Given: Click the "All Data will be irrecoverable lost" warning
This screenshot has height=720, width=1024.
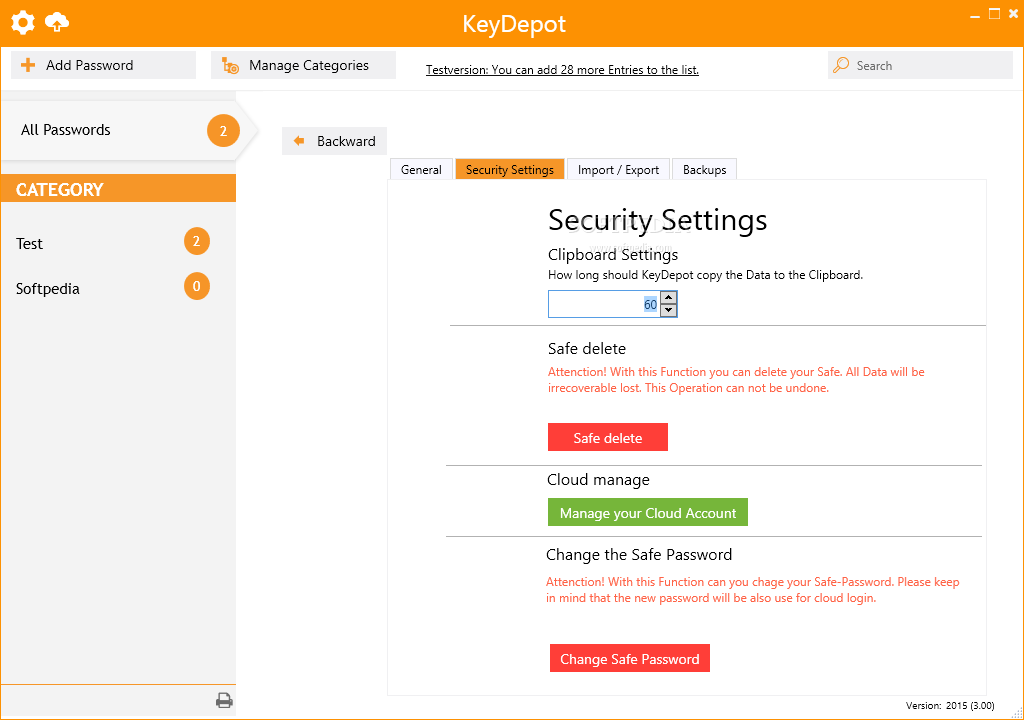Looking at the screenshot, I should (x=736, y=380).
